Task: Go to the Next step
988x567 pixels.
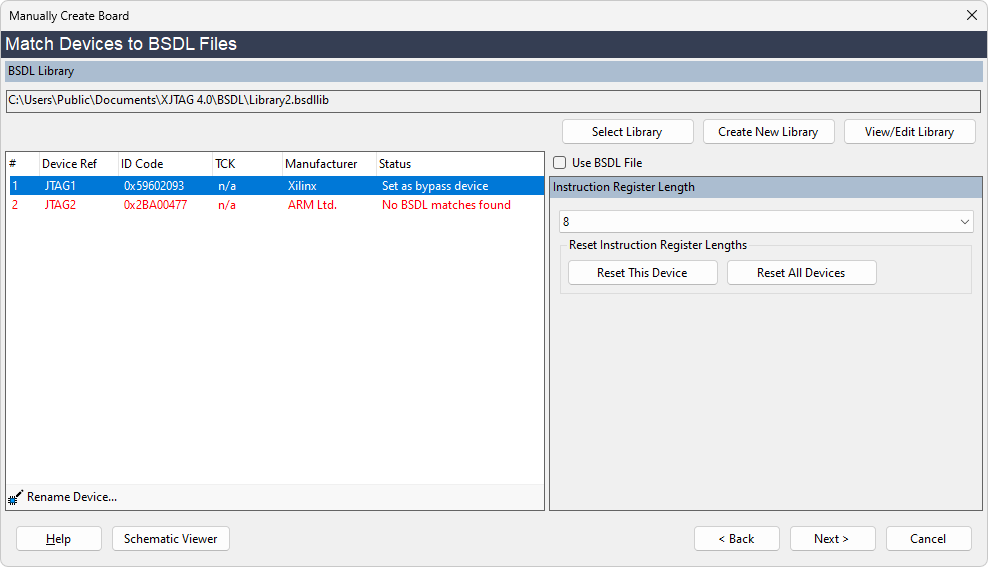Action: point(831,539)
